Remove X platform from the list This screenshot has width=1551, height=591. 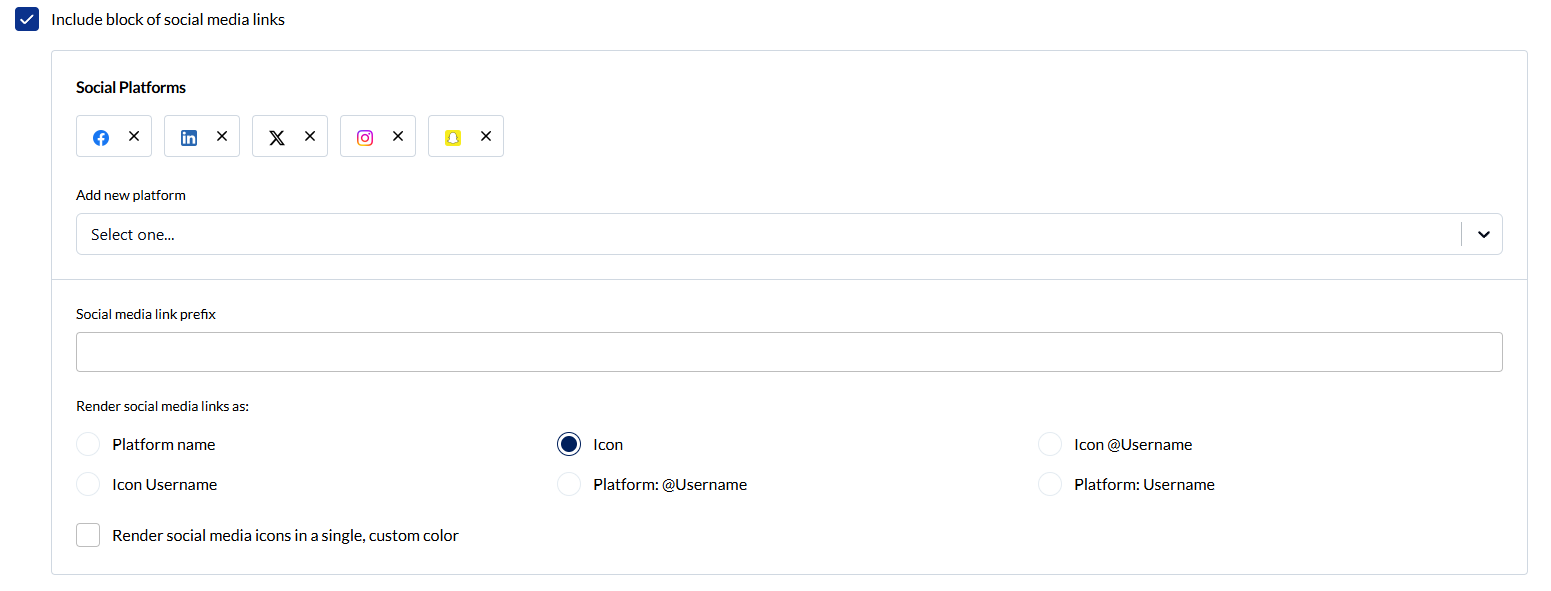[310, 136]
